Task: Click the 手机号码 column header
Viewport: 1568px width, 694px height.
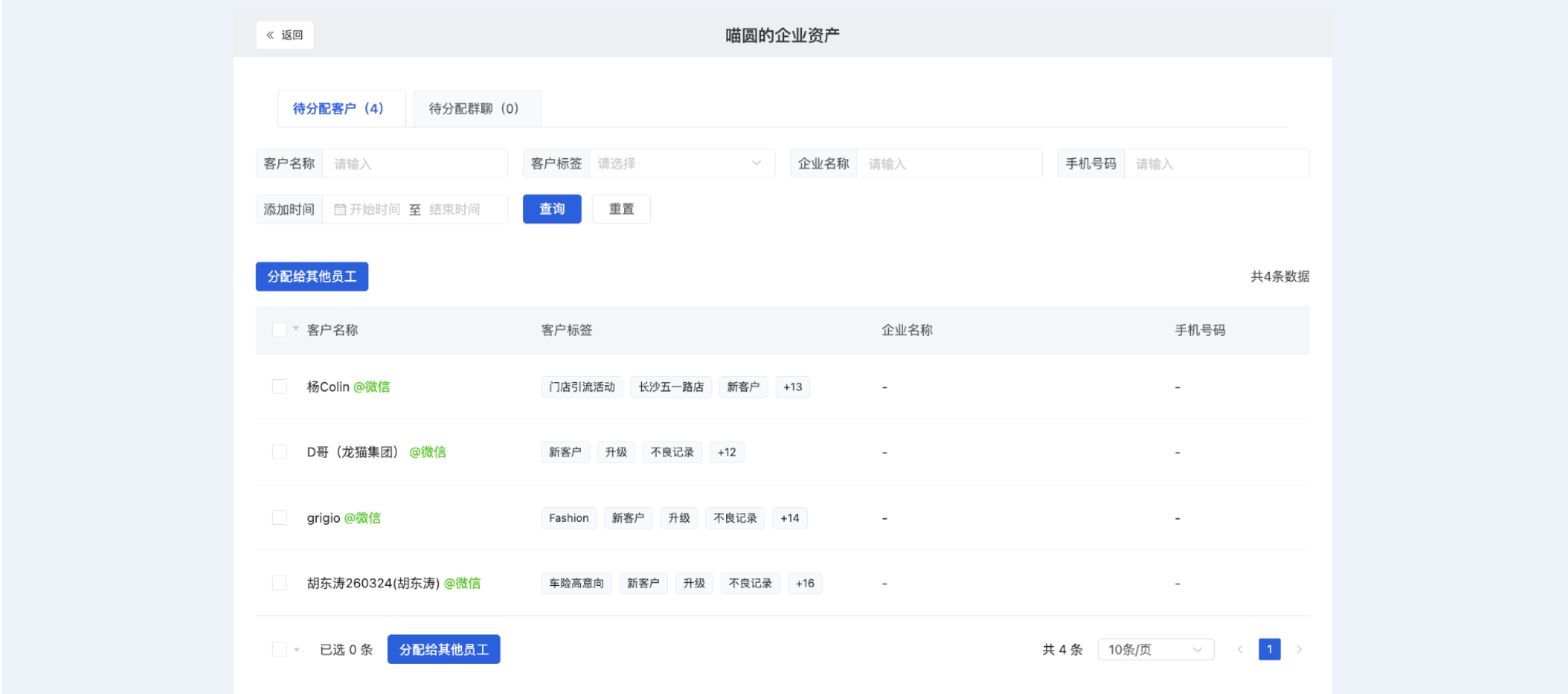Action: click(1200, 330)
